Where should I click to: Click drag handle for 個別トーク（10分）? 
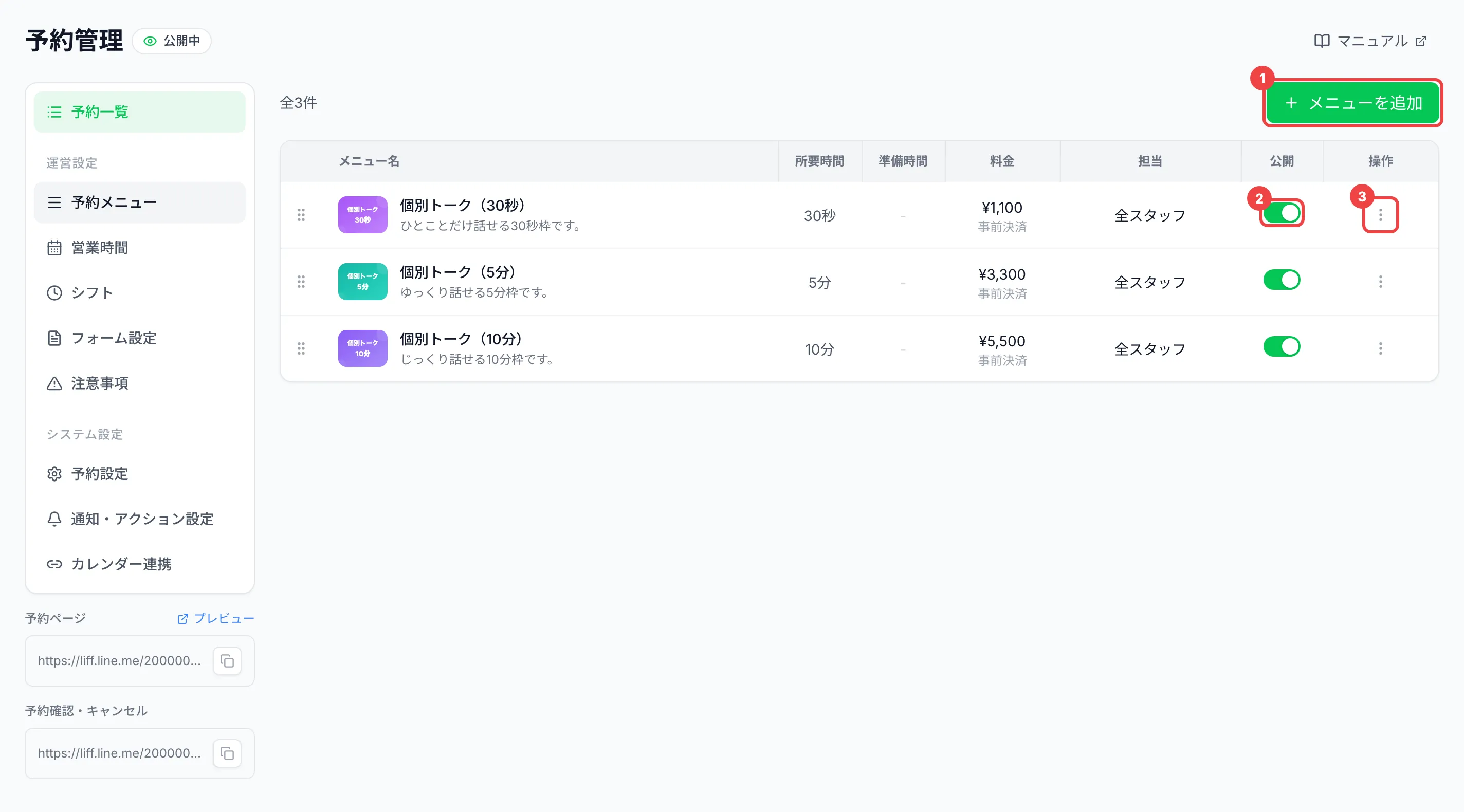click(x=301, y=348)
